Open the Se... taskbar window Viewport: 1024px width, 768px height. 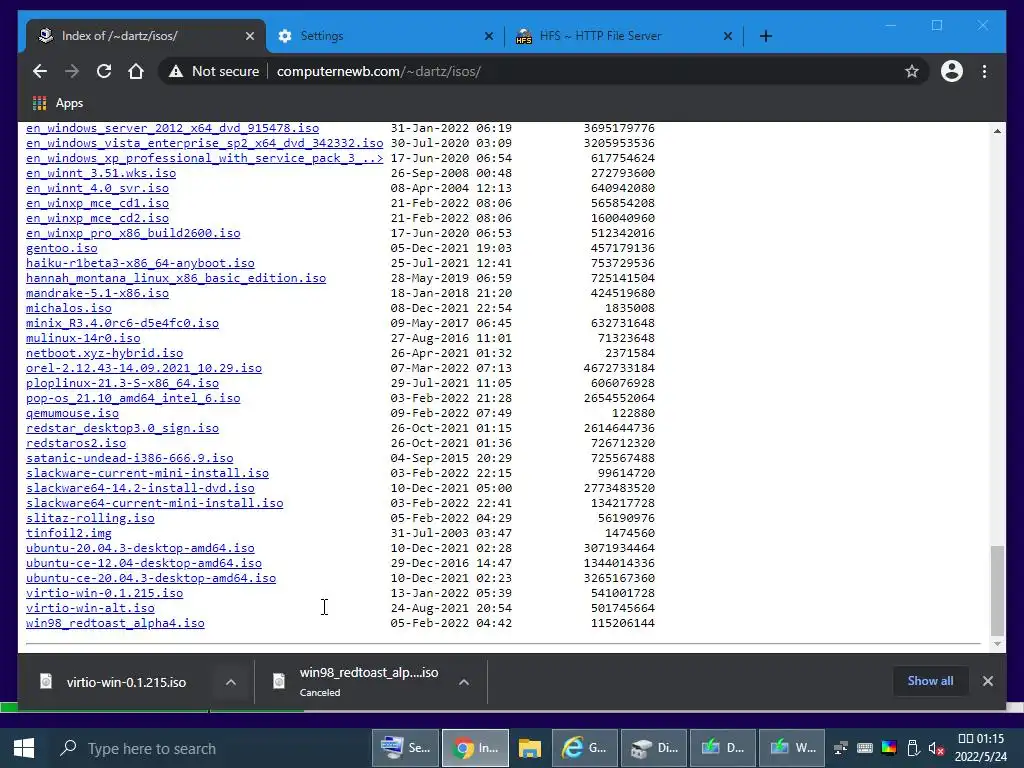[406, 748]
